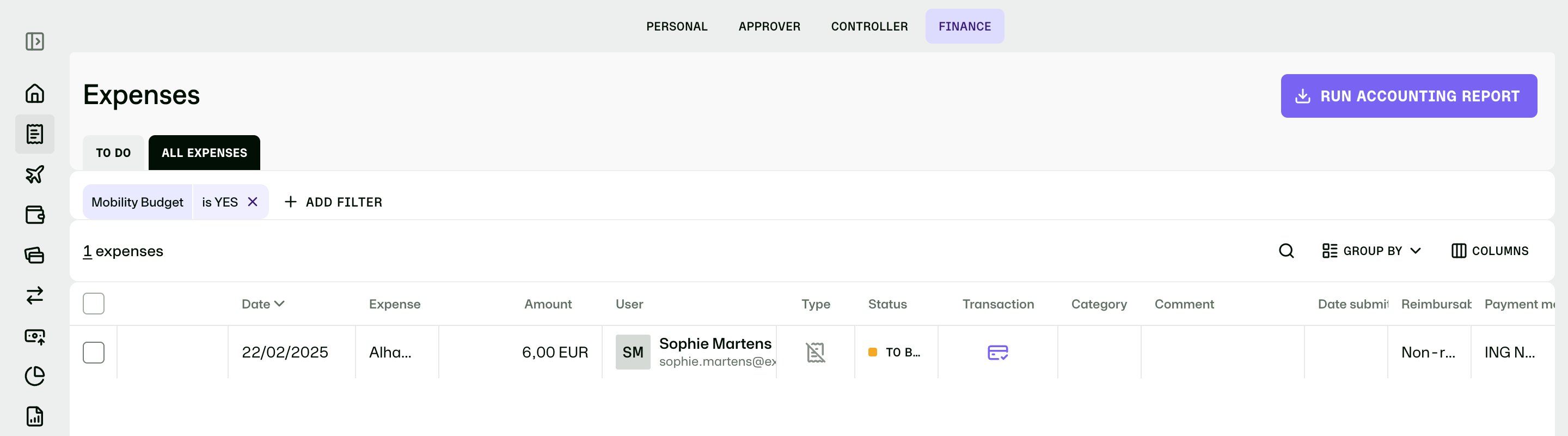Switch to the Personal tab
This screenshot has width=1568, height=436.
(x=677, y=26)
